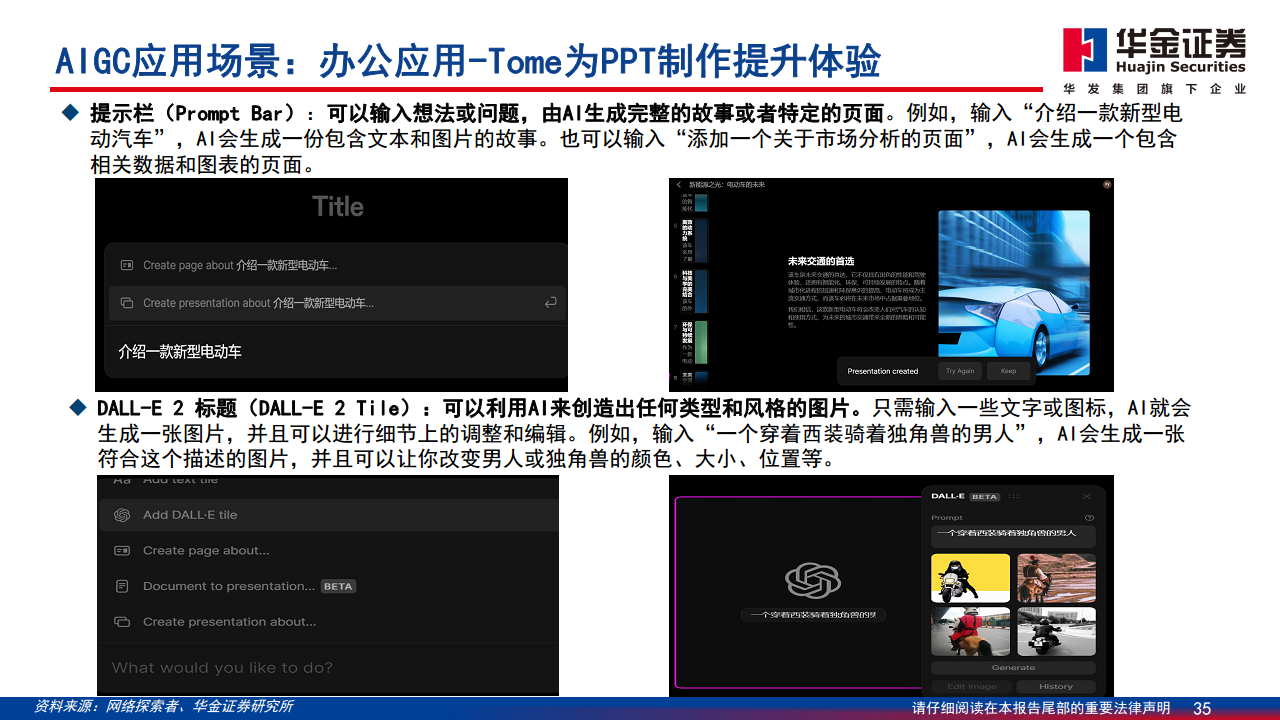Image resolution: width=1280 pixels, height=720 pixels.
Task: Click the stacked-pages icon beside 'Create presentation about 介绍'
Action: pos(126,303)
